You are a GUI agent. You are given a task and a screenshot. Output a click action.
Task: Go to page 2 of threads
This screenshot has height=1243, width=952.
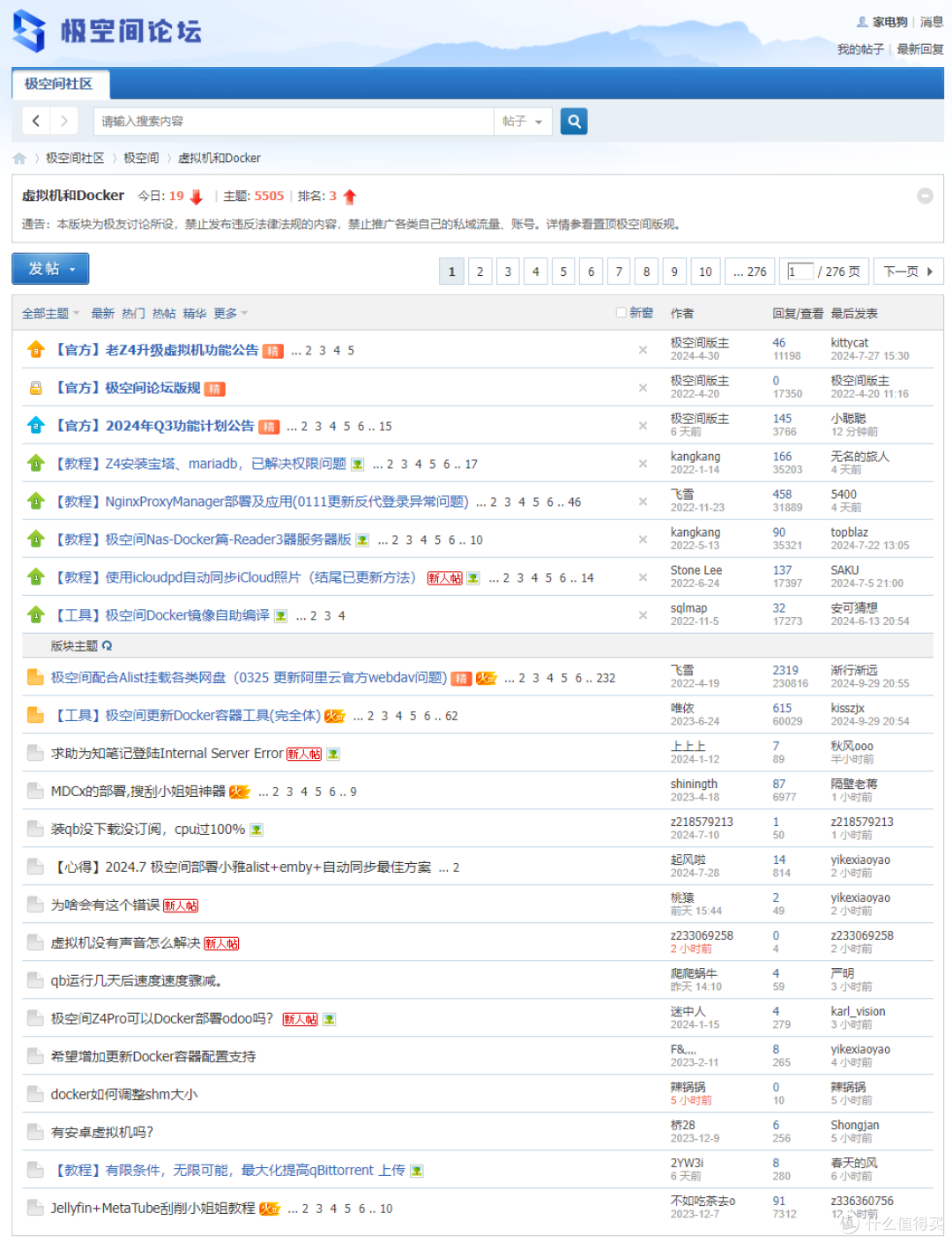pyautogui.click(x=480, y=272)
